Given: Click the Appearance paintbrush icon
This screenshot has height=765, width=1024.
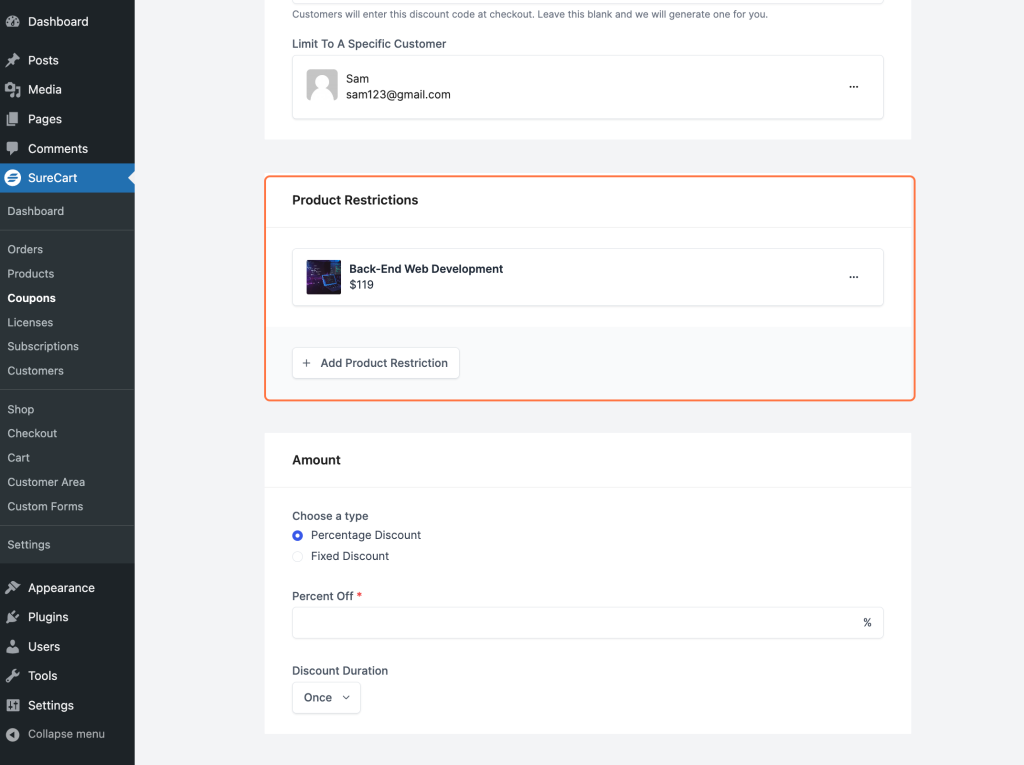Looking at the screenshot, I should [x=13, y=588].
